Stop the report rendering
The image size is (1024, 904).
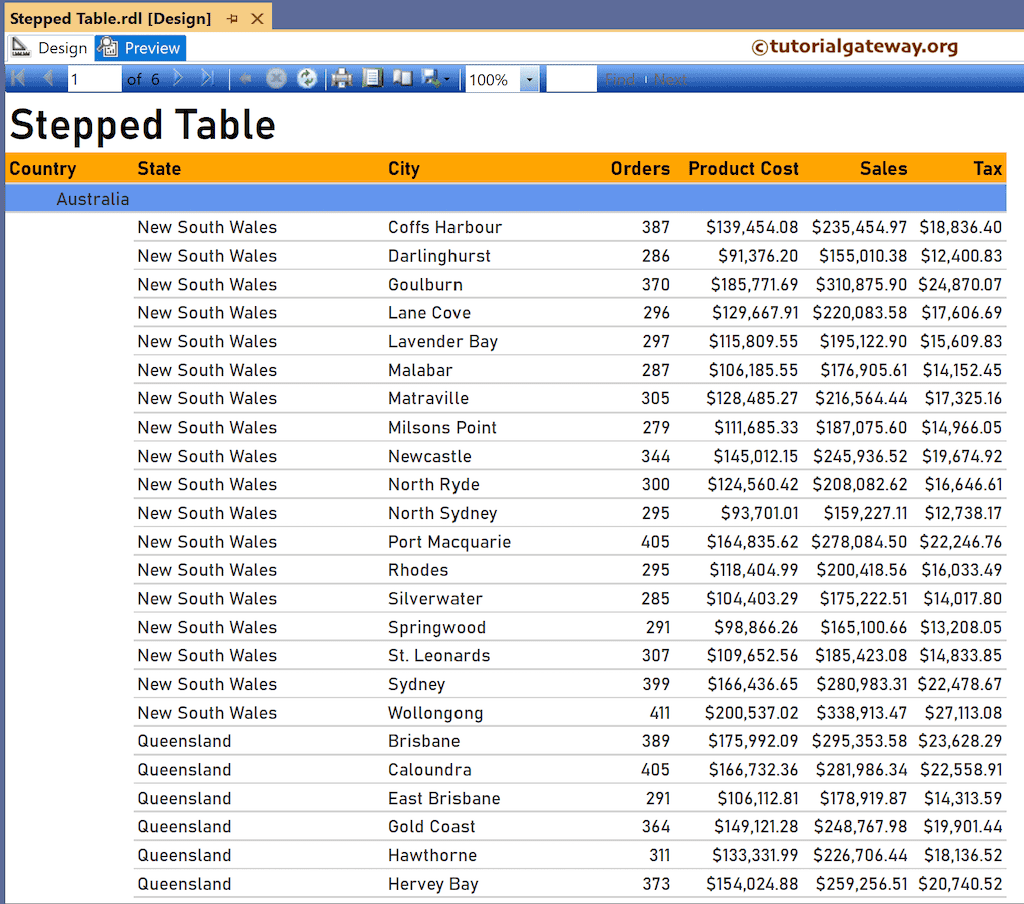276,78
